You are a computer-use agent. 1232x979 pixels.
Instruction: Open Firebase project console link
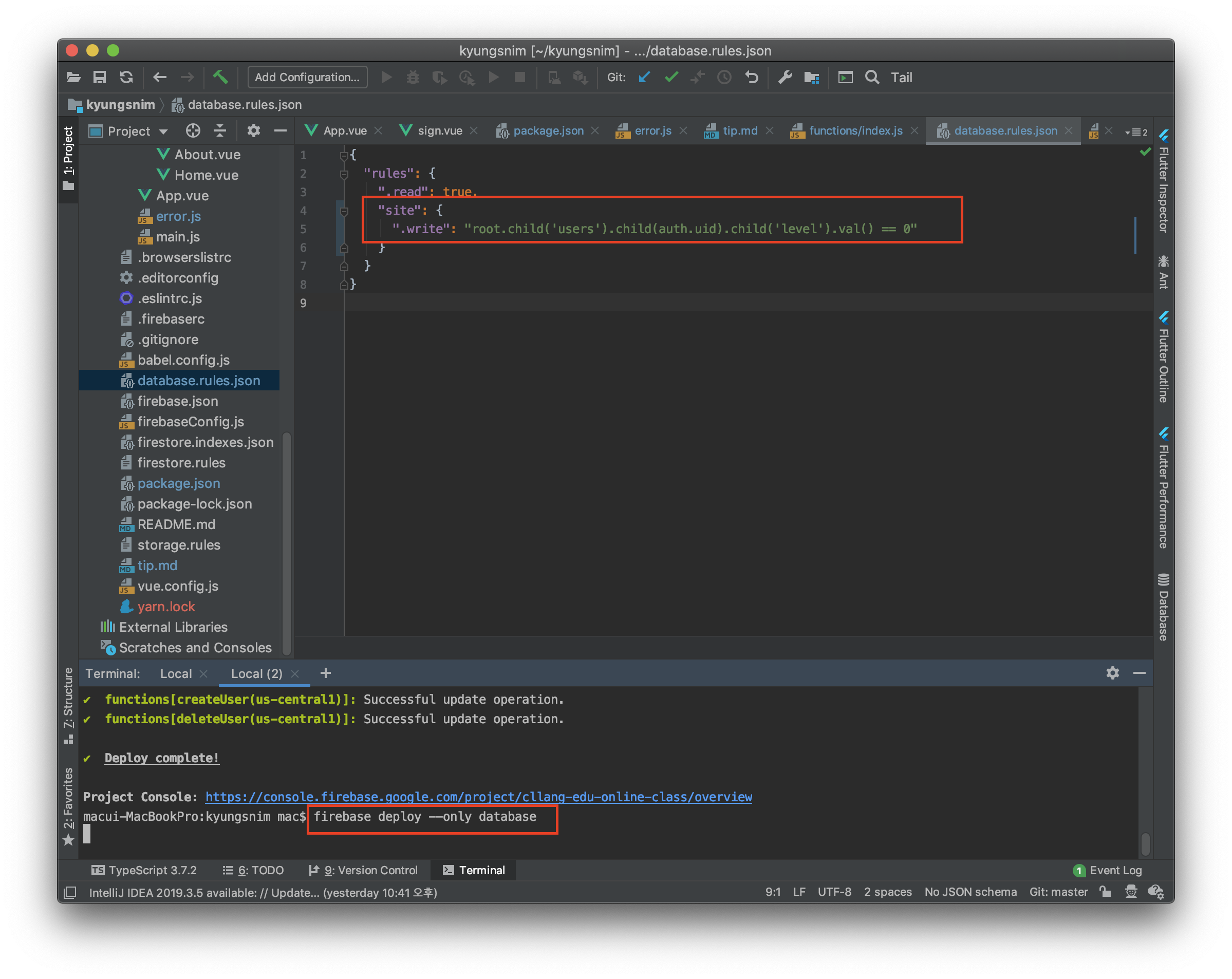coord(478,797)
